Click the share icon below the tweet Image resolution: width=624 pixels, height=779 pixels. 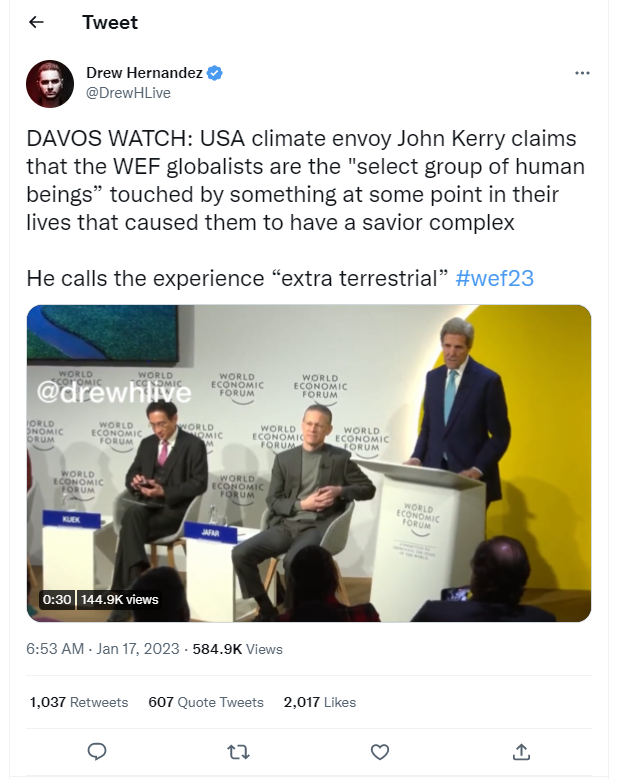coord(521,750)
